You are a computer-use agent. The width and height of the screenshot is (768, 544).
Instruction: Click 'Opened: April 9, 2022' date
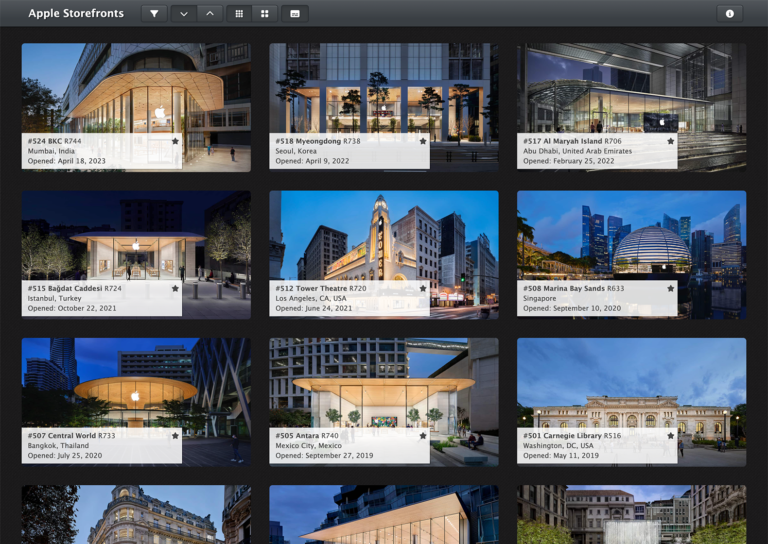[x=312, y=161]
